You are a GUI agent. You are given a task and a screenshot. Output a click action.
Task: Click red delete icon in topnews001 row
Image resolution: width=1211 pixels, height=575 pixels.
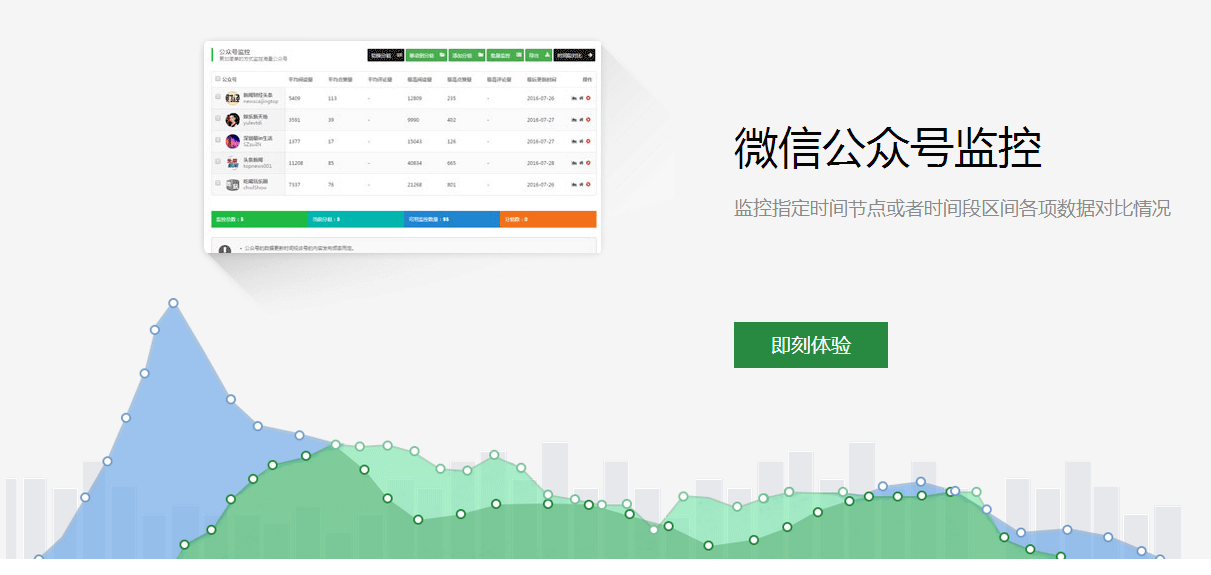[588, 162]
